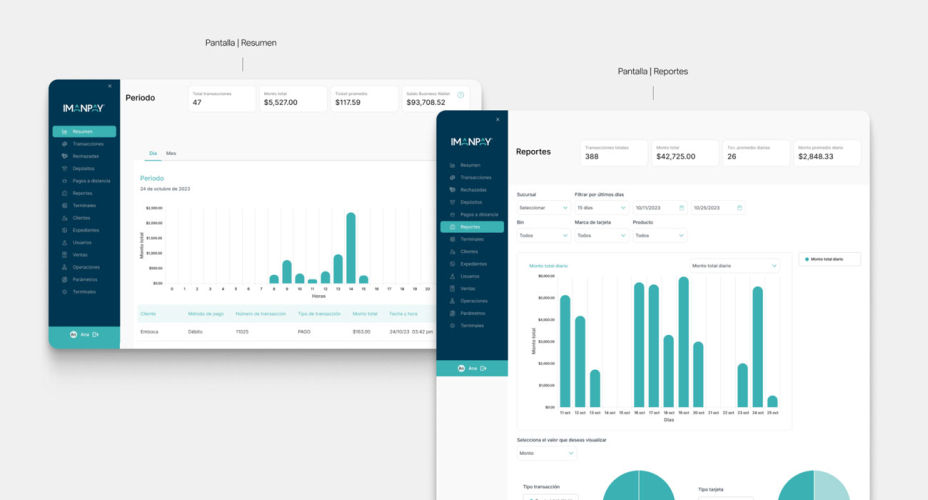928x500 pixels.
Task: Select the Día tab
Action: (153, 154)
